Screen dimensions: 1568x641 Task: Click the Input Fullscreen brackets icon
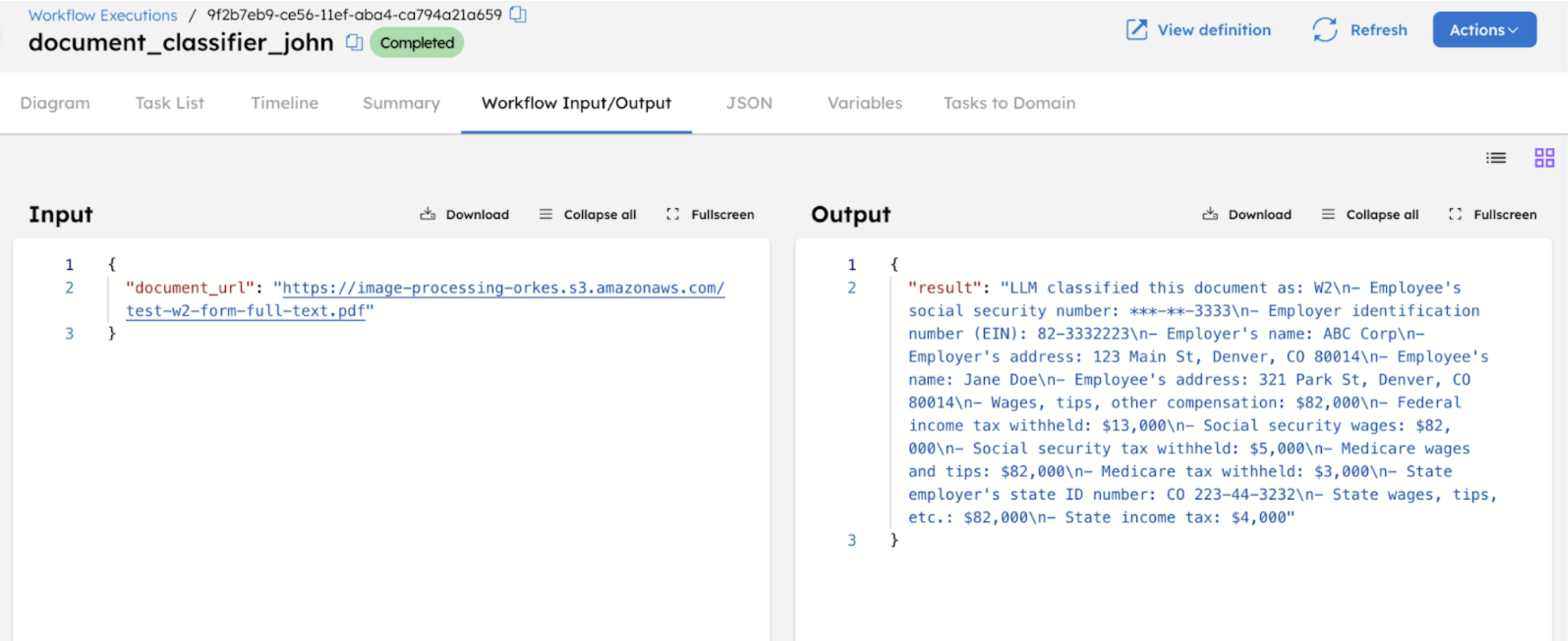[x=672, y=214]
